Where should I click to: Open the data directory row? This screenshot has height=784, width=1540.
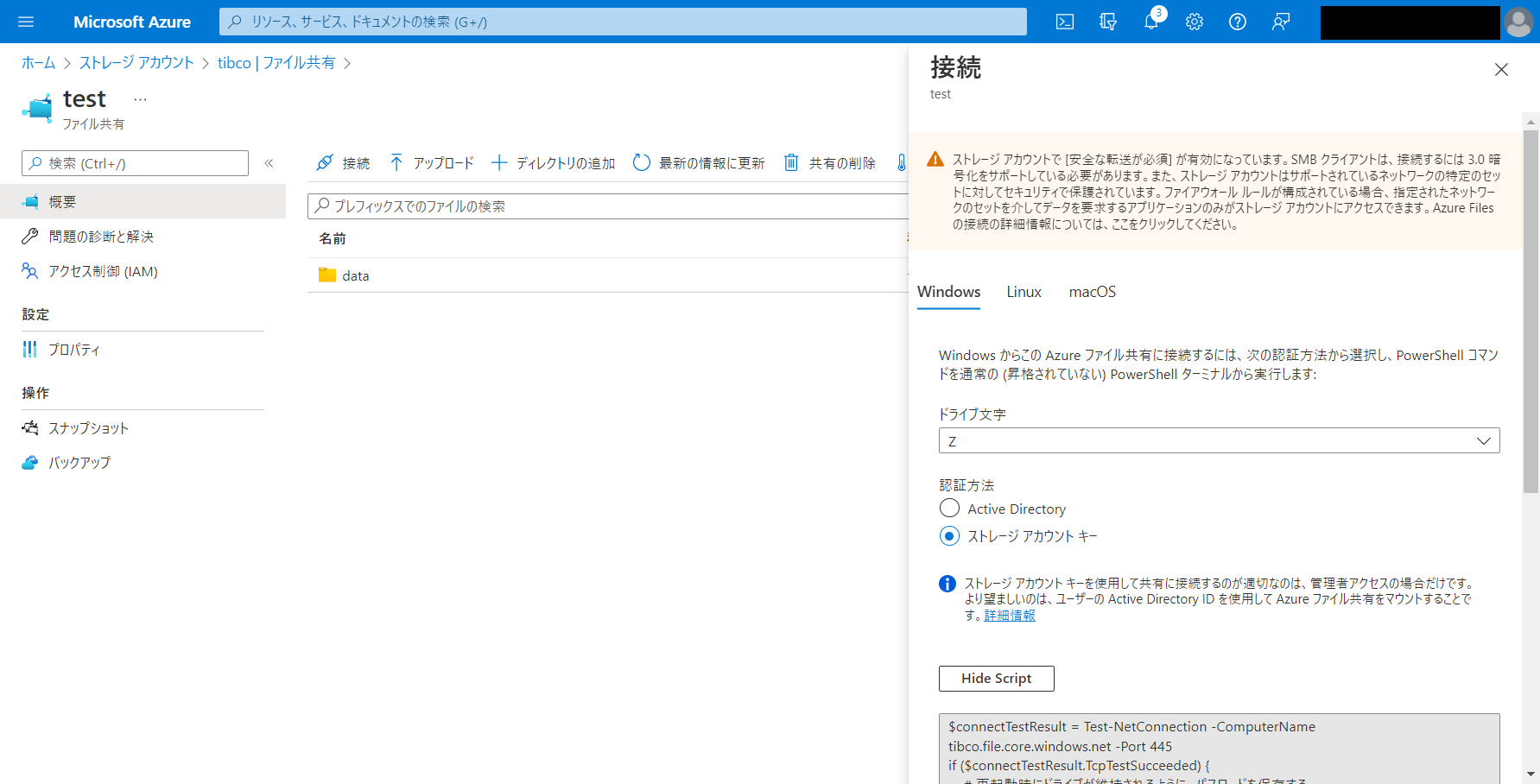coord(608,275)
